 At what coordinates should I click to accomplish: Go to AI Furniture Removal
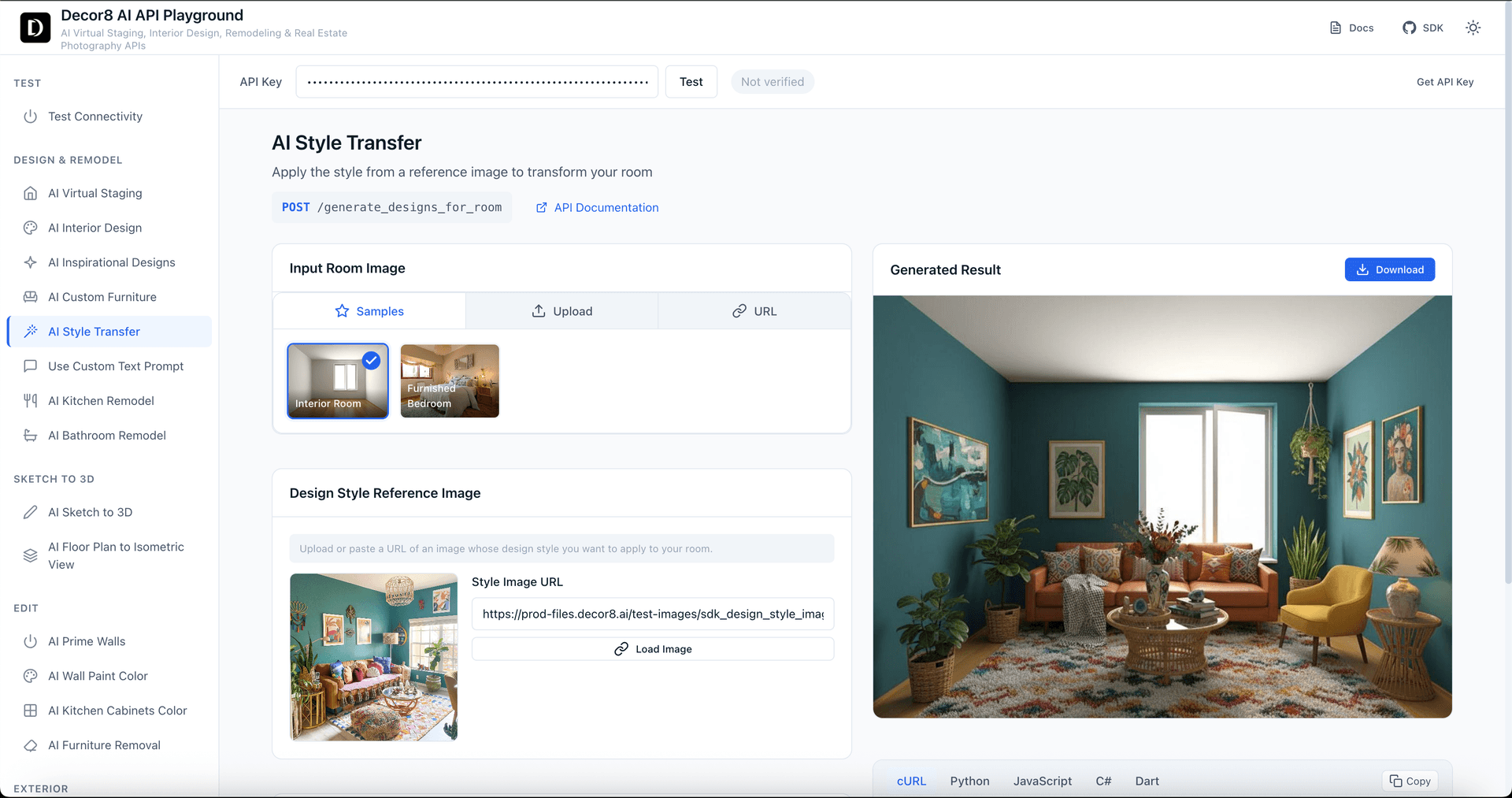pyautogui.click(x=104, y=745)
